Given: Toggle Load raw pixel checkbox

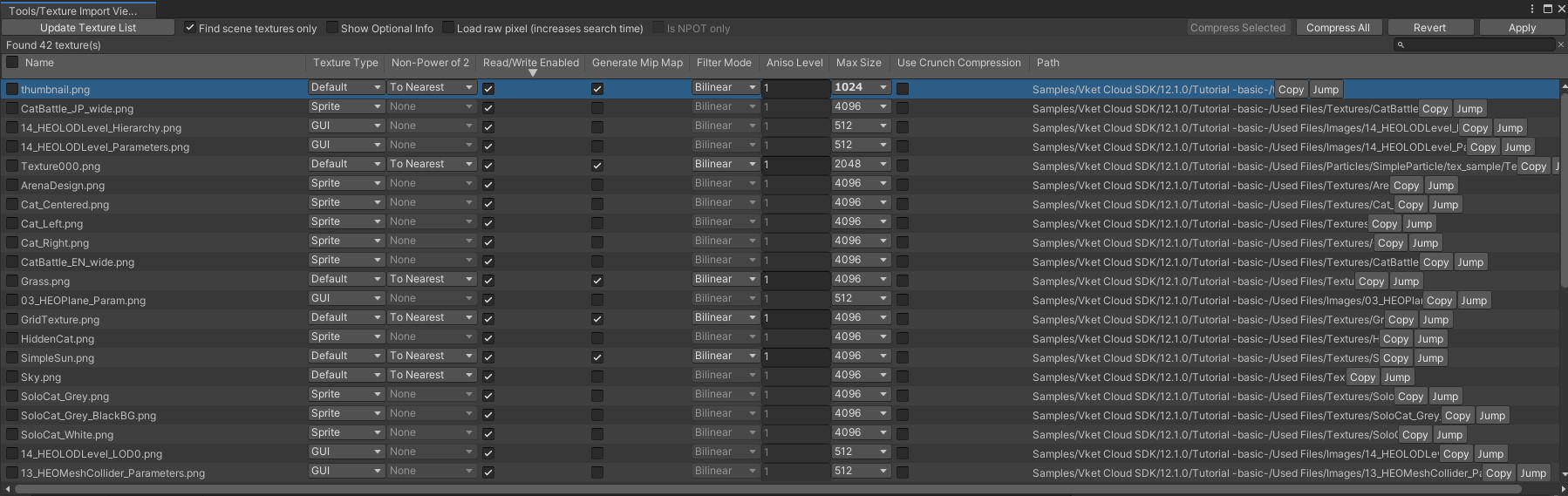Looking at the screenshot, I should coord(448,28).
